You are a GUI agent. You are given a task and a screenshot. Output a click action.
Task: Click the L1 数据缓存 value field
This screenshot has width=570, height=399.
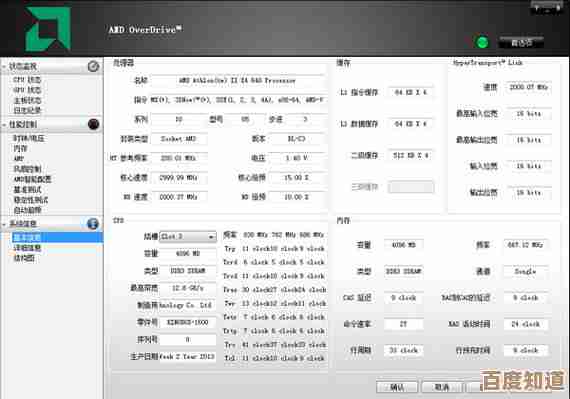point(410,124)
